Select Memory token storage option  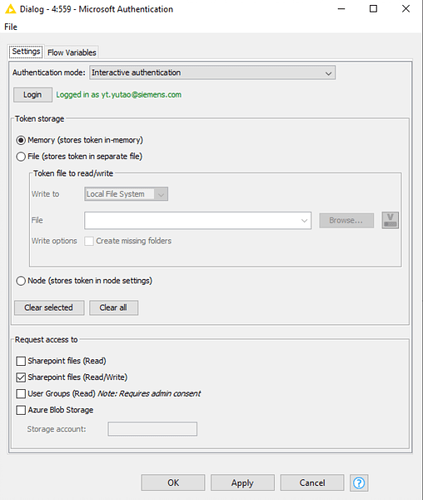pyautogui.click(x=21, y=140)
